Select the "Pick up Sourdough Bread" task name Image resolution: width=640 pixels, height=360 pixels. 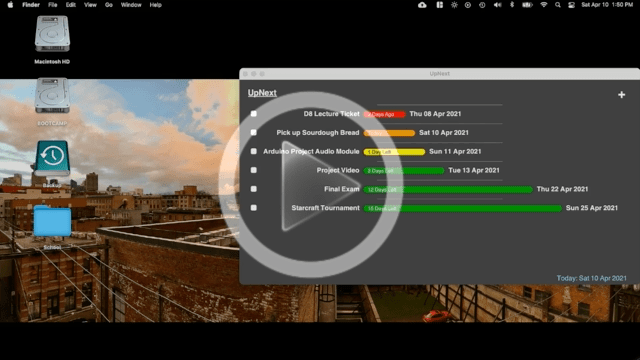point(318,133)
